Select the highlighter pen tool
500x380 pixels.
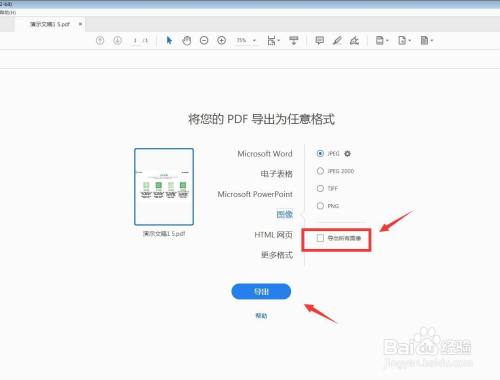[x=337, y=41]
